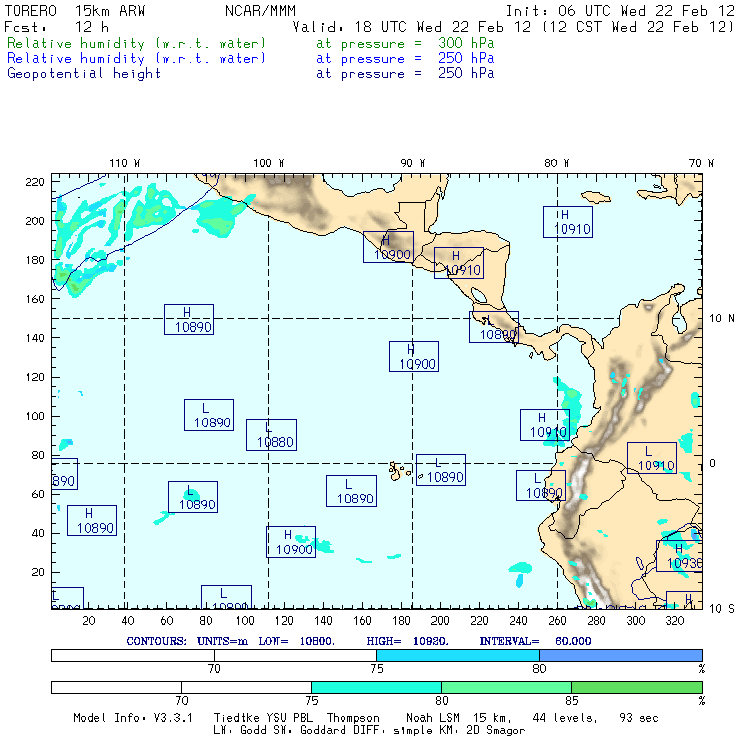740x740 pixels.
Task: Click the 'Noah LSM' text
Action: click(432, 718)
